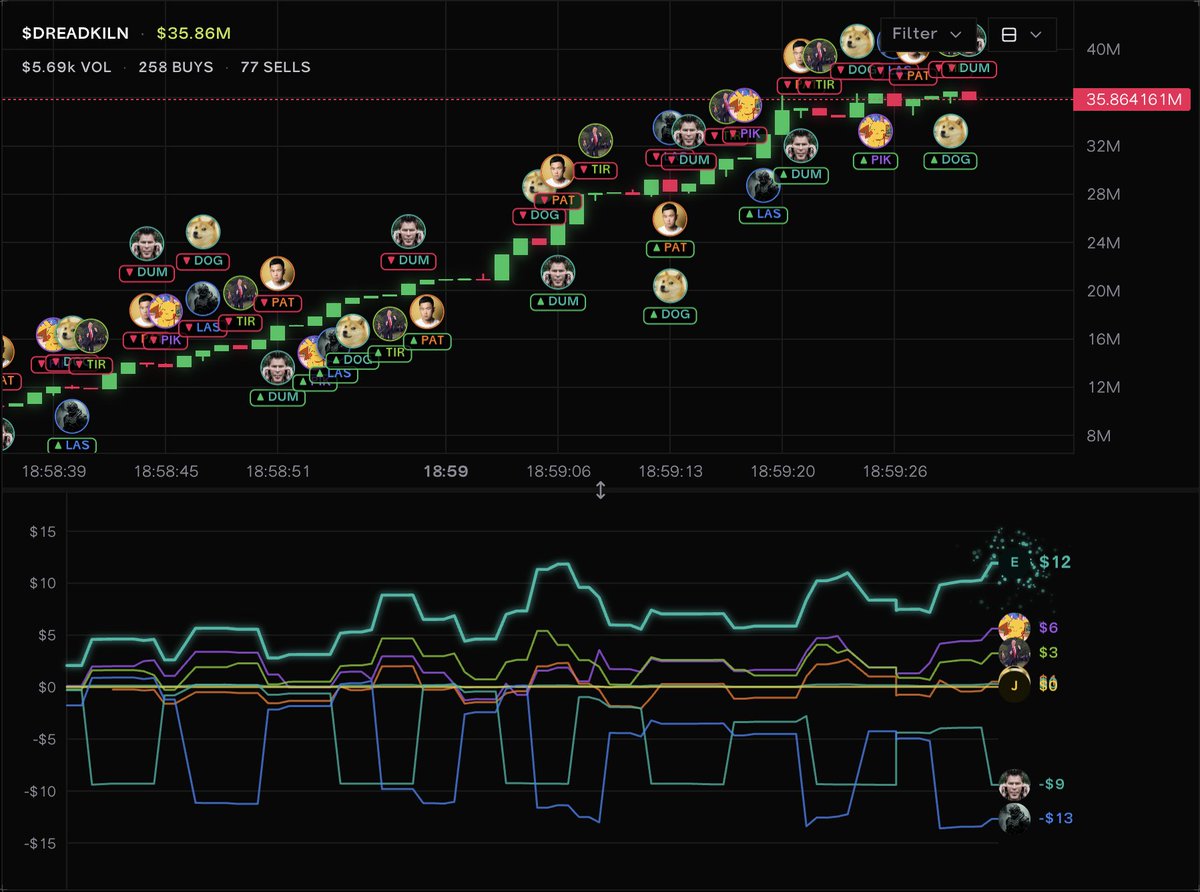Click PAT avatar above PAT buy before 18:59
This screenshot has height=892, width=1200.
click(427, 312)
